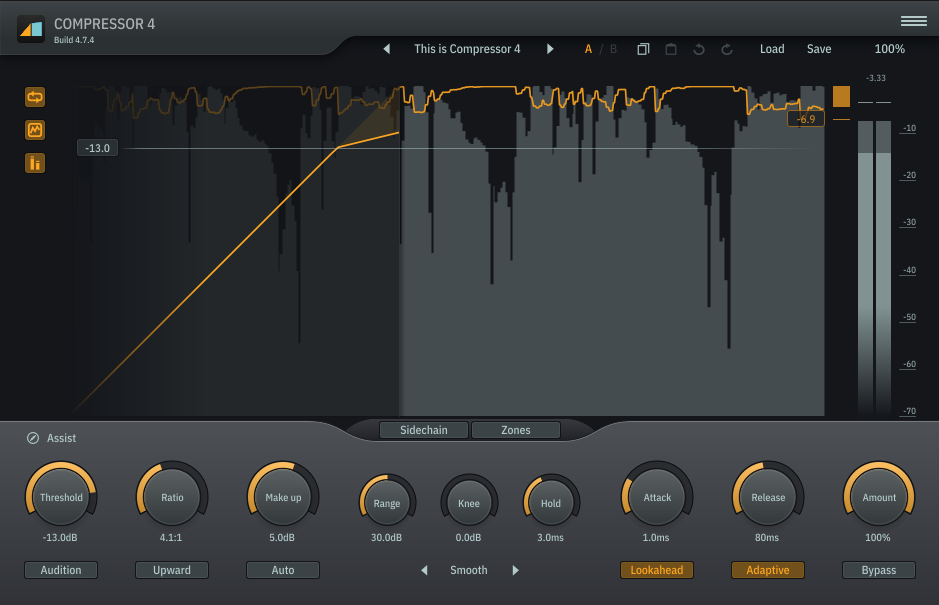This screenshot has width=939, height=605.
Task: Toggle the loop-arrows display icon in left sidebar
Action: coord(35,97)
